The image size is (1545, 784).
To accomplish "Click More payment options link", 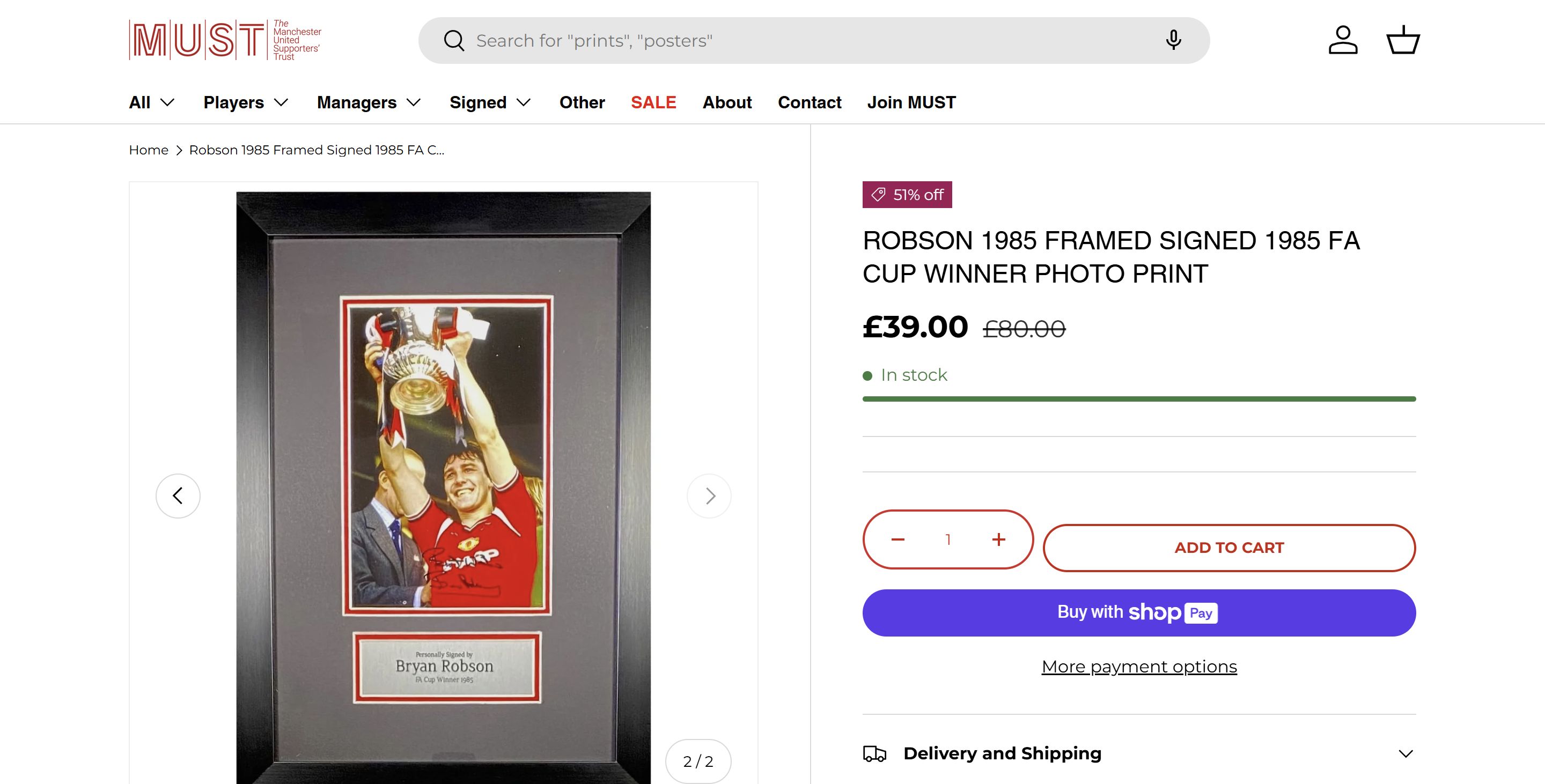I will 1139,667.
